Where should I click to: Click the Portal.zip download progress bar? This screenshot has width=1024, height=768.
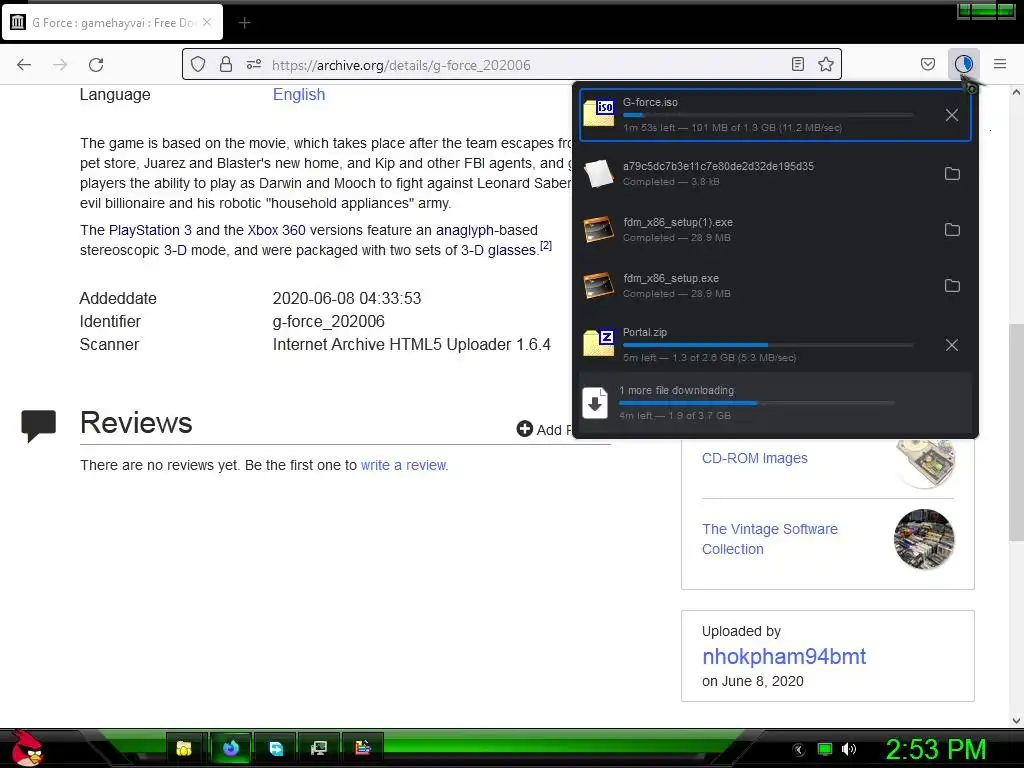pos(768,345)
